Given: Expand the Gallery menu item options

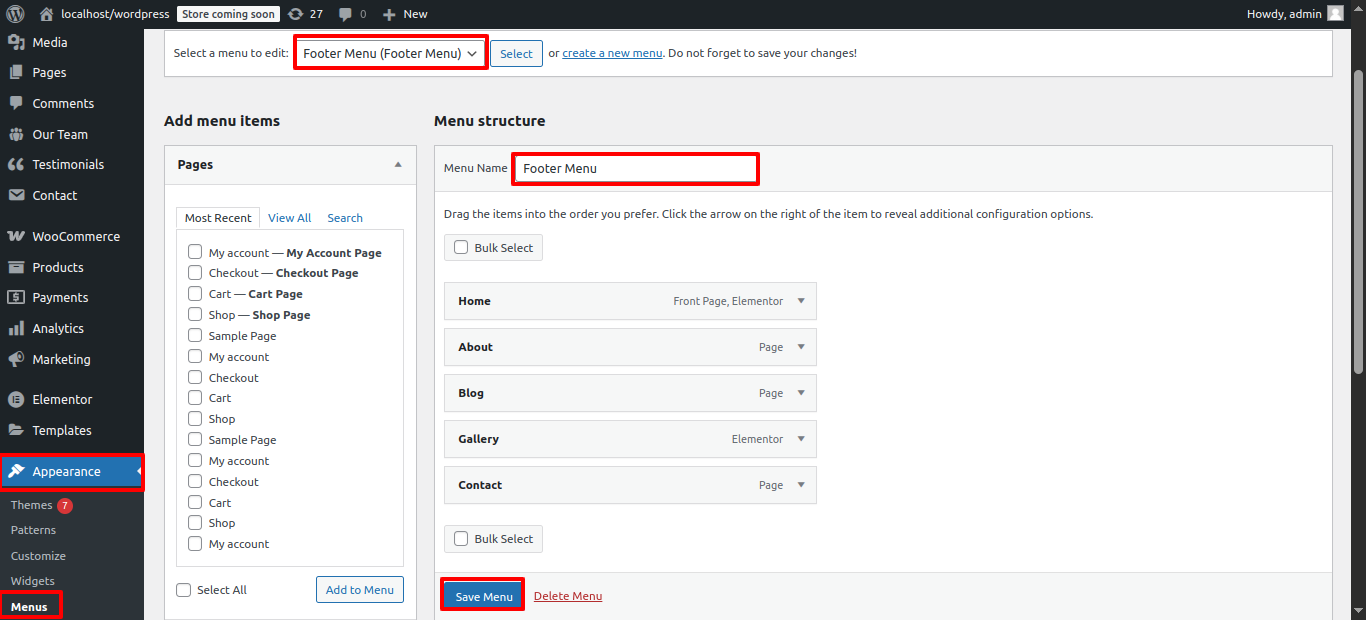Looking at the screenshot, I should click(x=801, y=439).
